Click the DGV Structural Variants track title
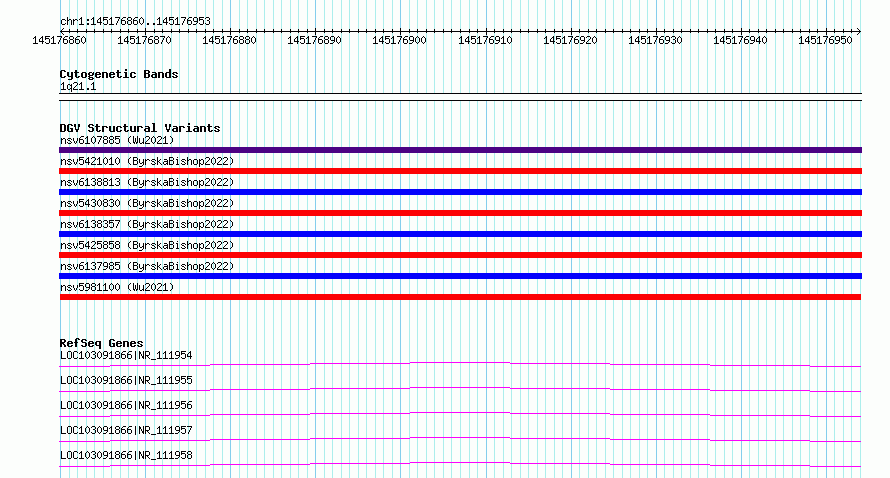 [x=140, y=128]
